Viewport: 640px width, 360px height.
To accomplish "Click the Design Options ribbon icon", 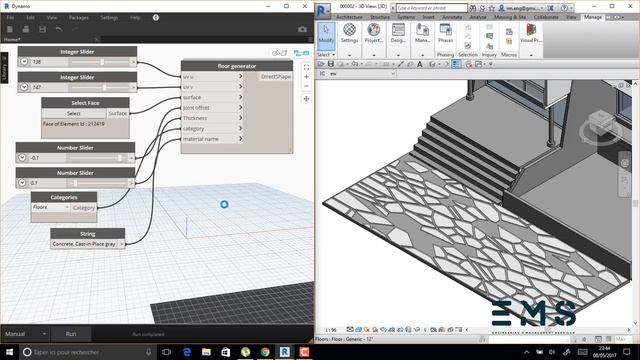I will 398,33.
